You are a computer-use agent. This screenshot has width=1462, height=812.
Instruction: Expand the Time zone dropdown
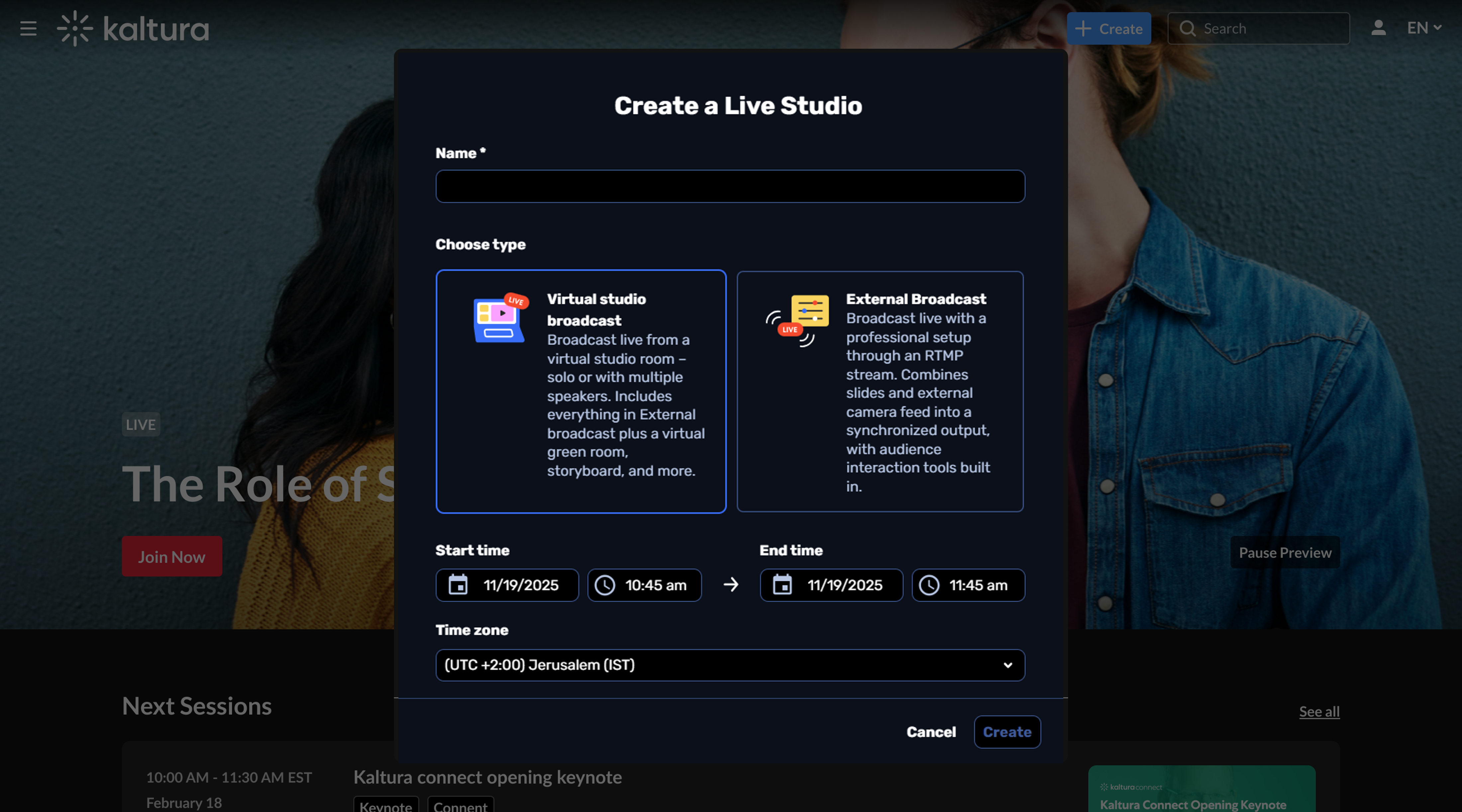coord(730,665)
